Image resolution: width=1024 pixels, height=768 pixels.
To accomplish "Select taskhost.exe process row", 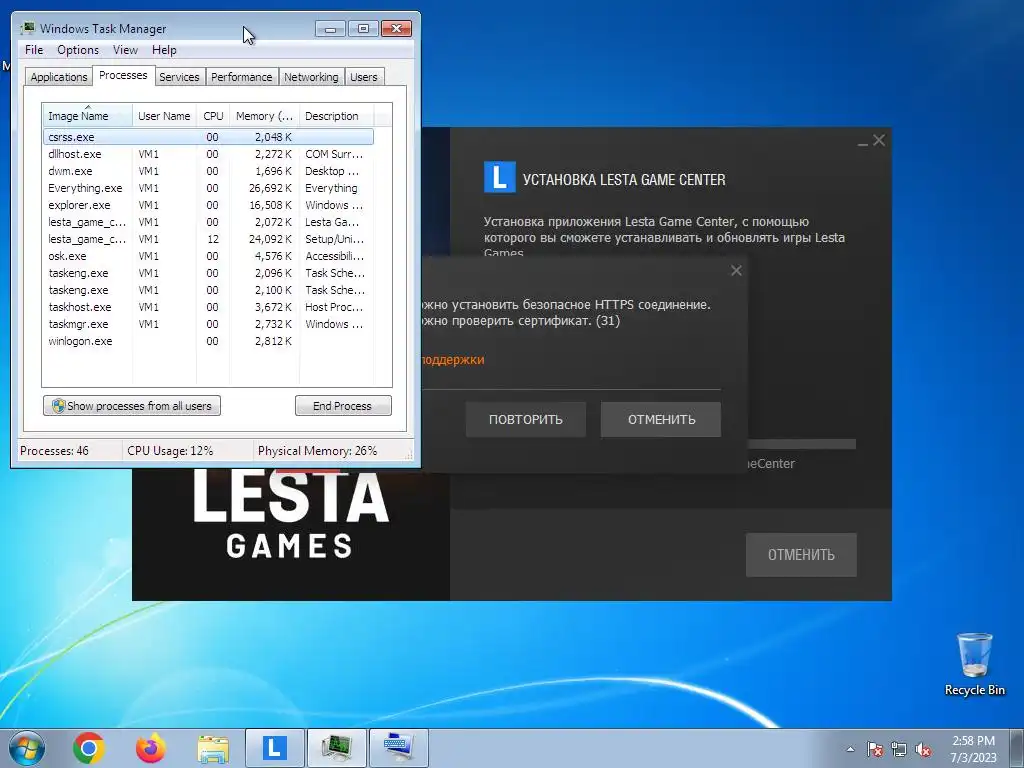I will pos(208,307).
